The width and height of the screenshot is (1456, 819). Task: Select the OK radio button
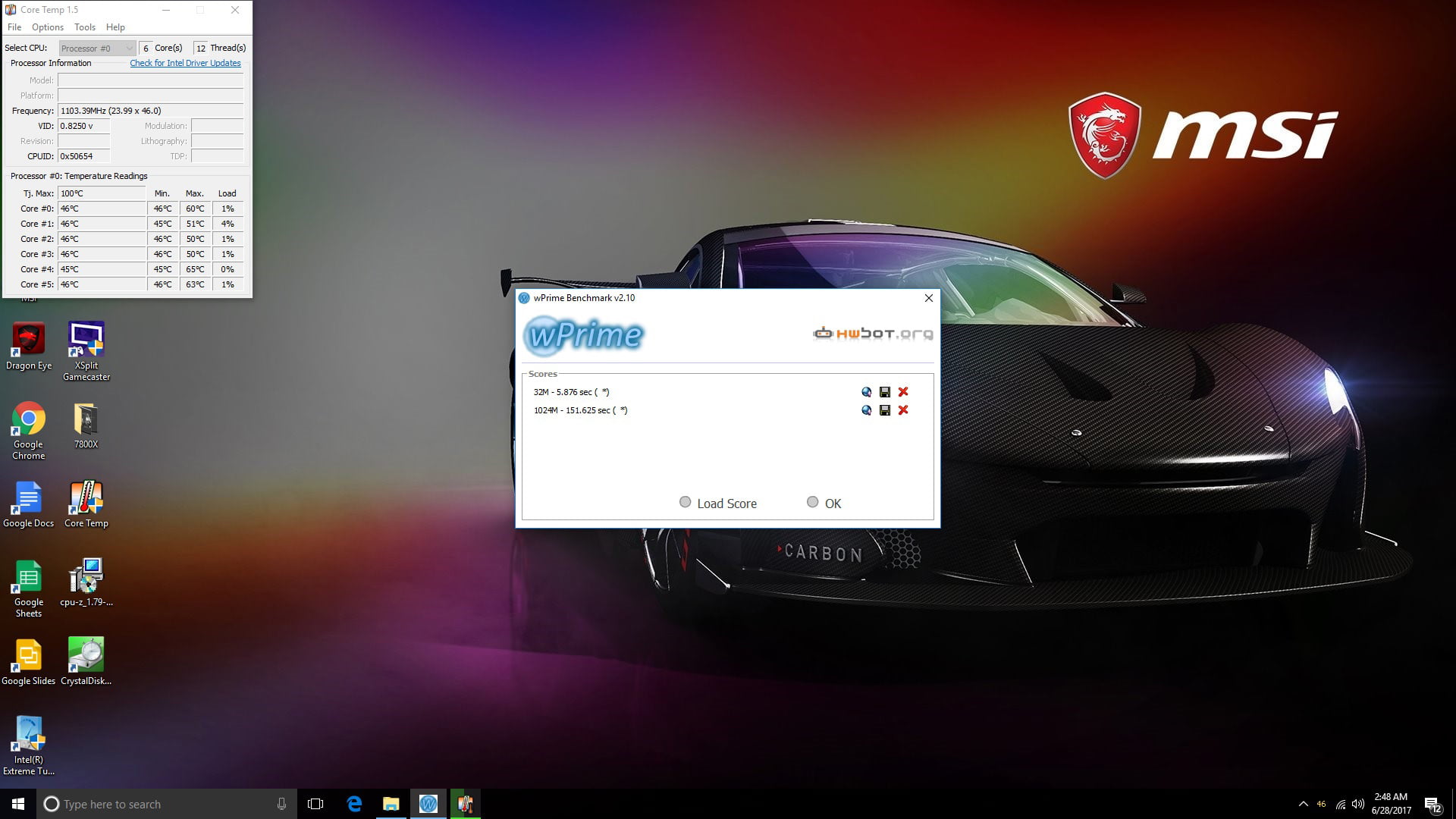(812, 502)
